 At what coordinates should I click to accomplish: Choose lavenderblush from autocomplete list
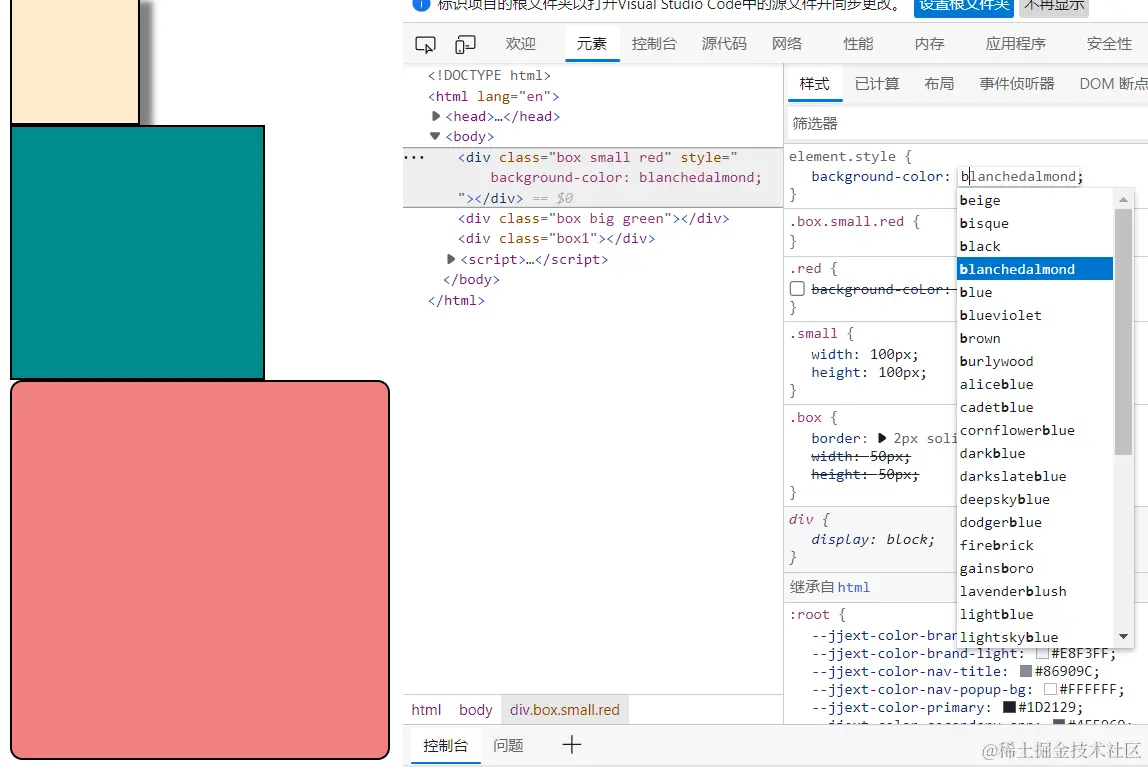coord(1035,591)
